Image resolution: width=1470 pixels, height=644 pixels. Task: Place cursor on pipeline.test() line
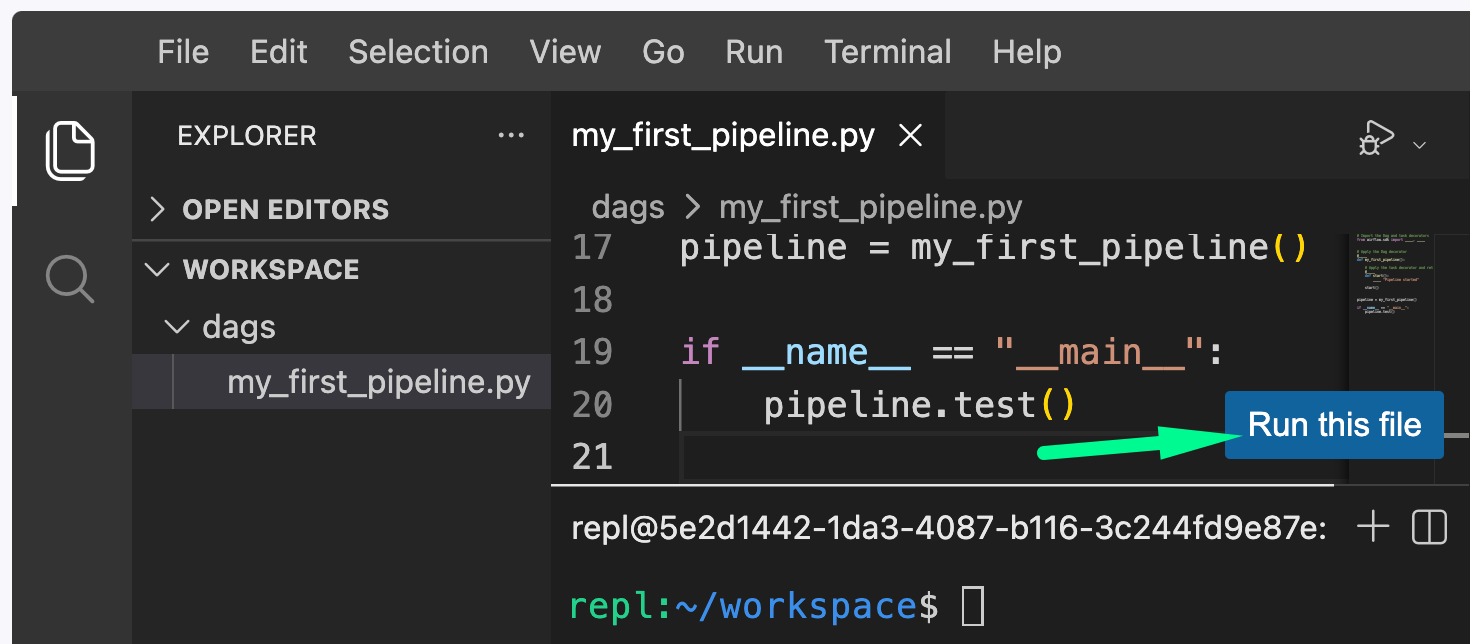(919, 405)
